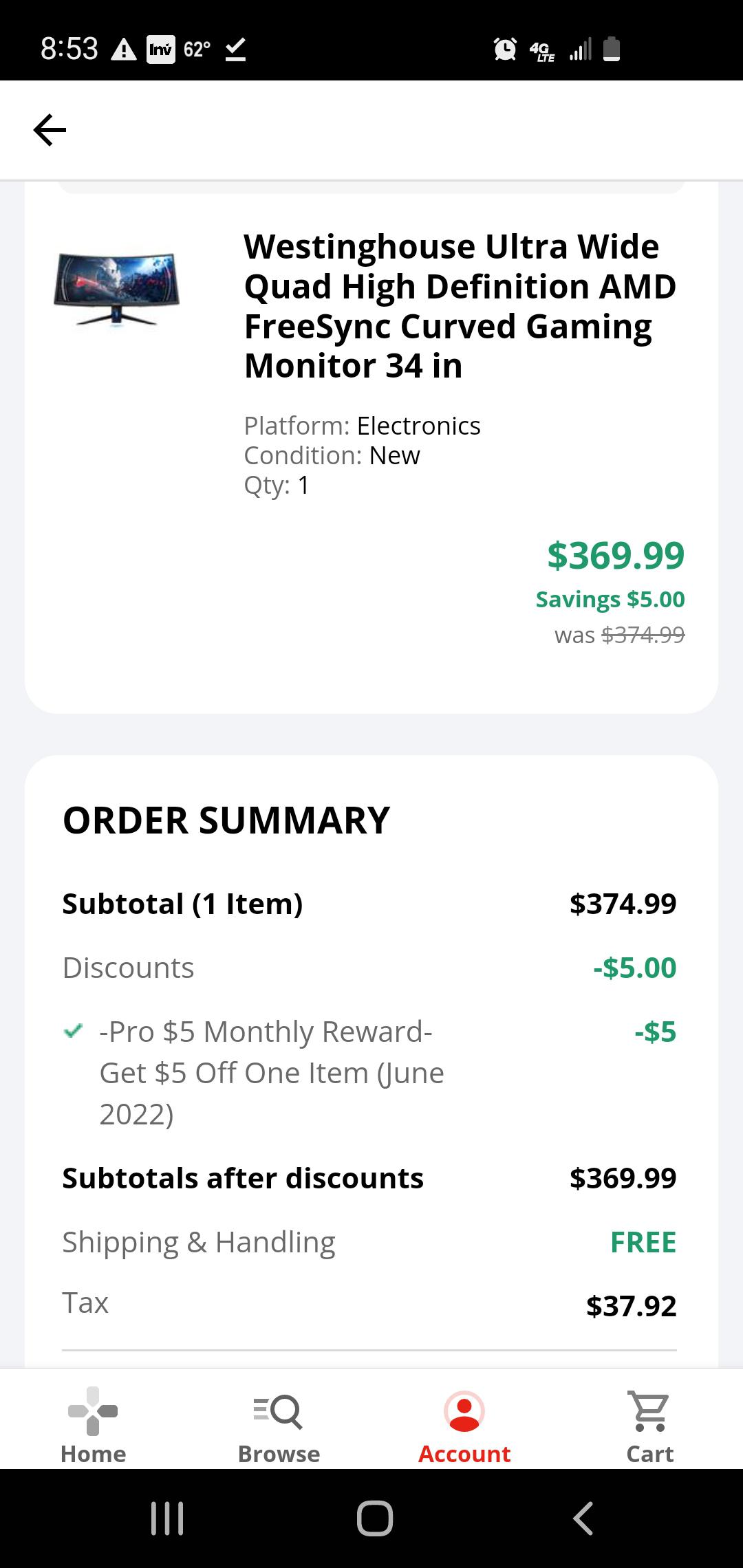This screenshot has height=1568, width=743.
Task: Tap the FREE Shipping & Handling value
Action: point(643,1242)
